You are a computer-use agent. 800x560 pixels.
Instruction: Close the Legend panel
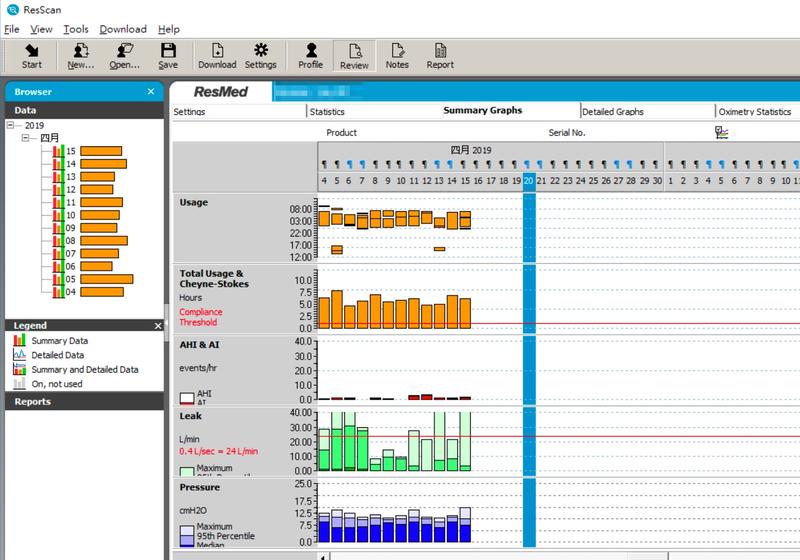(157, 326)
